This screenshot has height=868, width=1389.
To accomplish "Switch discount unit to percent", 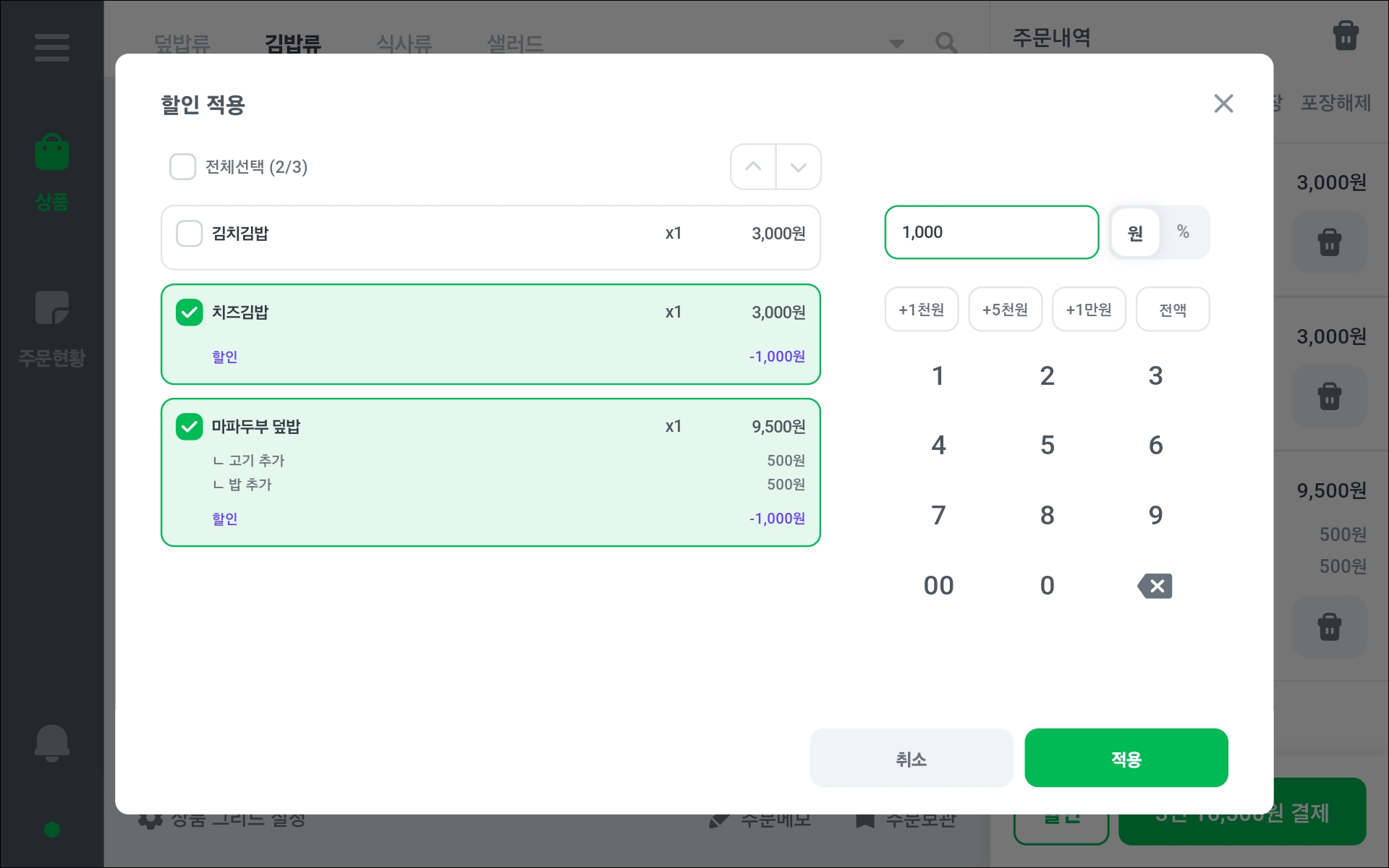I will click(x=1183, y=232).
